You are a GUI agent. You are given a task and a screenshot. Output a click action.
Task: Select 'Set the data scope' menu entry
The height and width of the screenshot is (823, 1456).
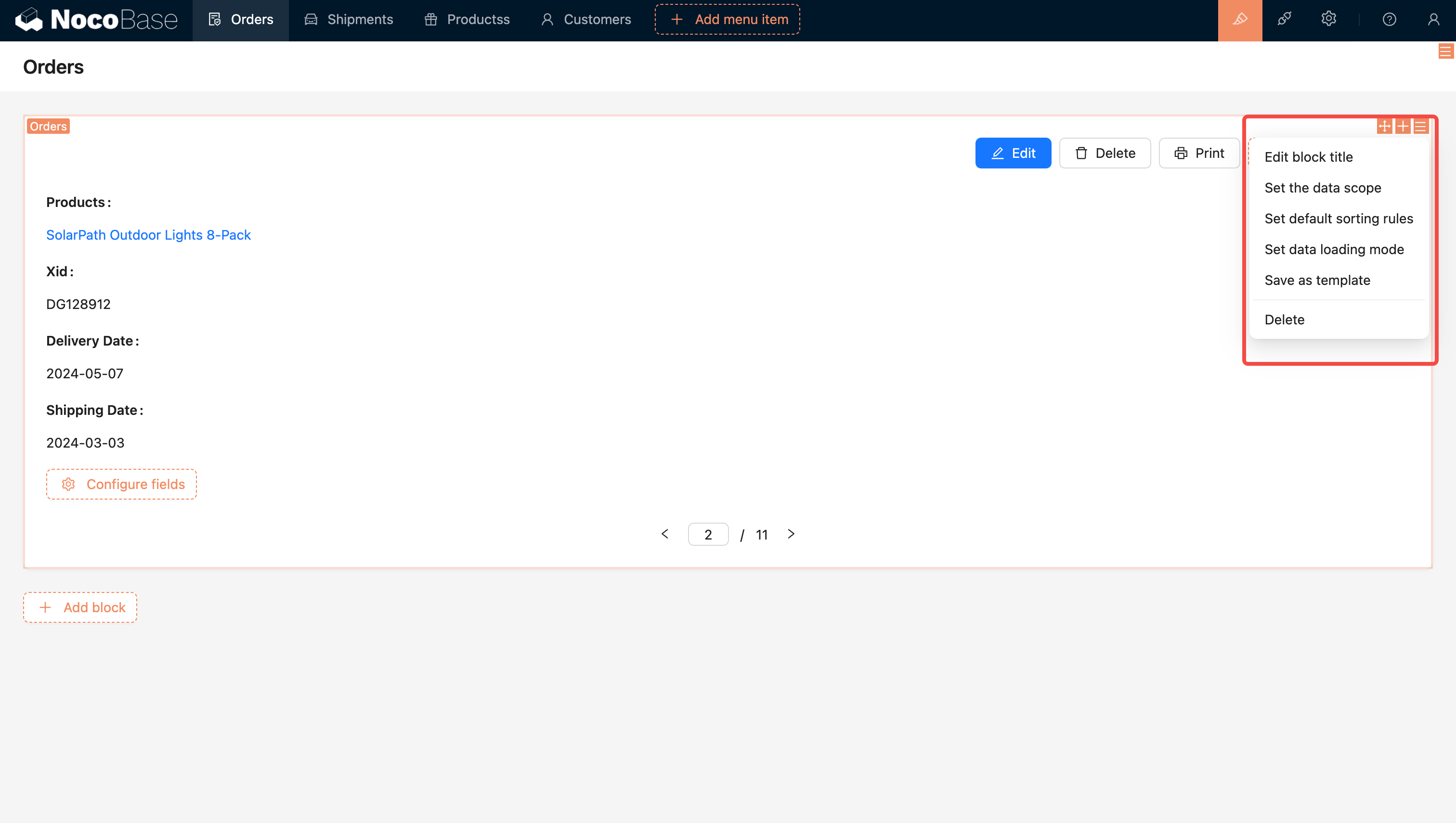pos(1323,188)
